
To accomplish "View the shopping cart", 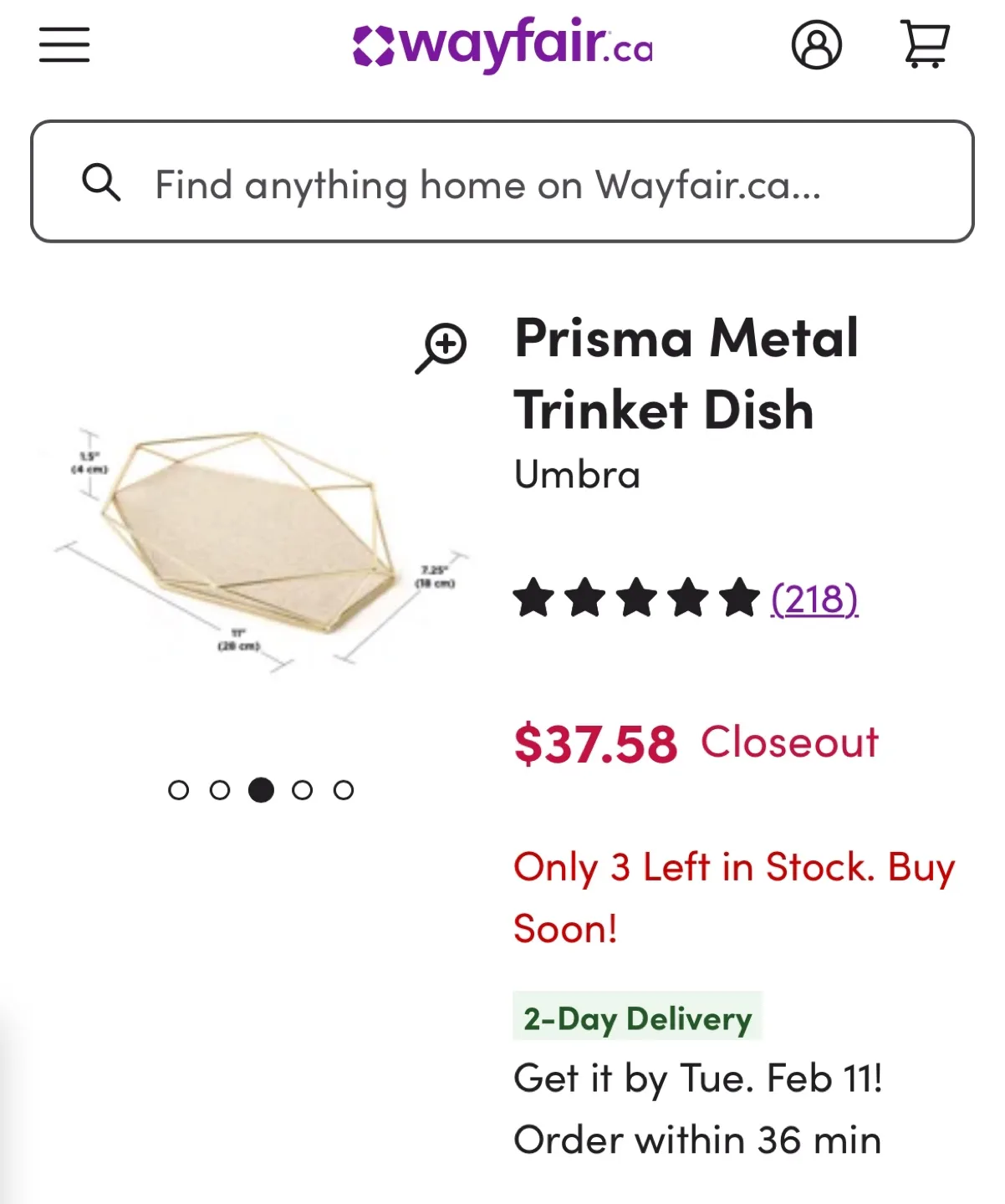I will coord(925,44).
